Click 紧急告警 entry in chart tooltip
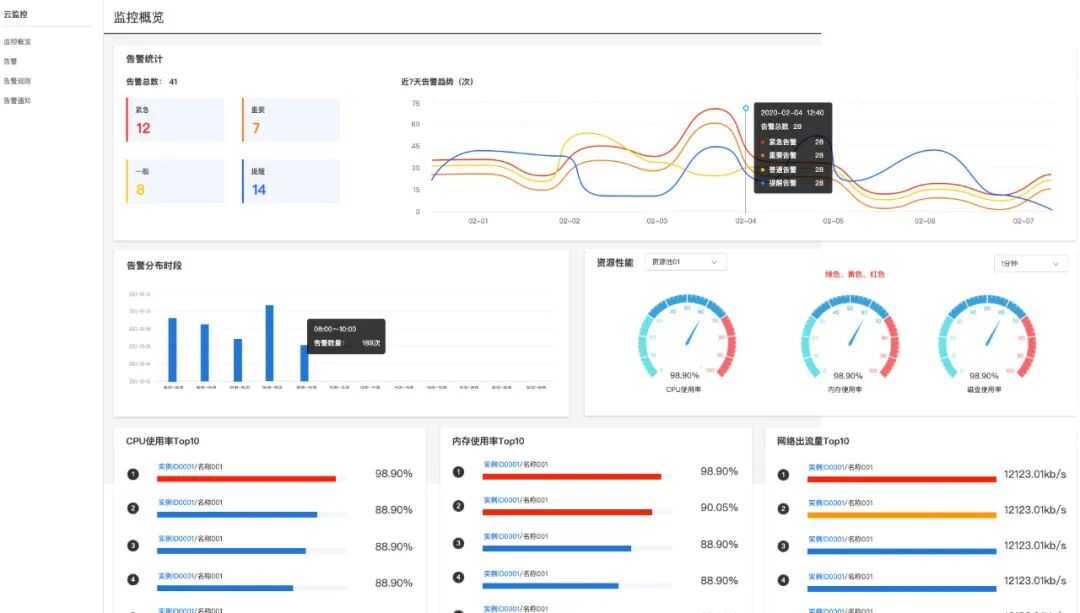The image size is (1080, 613). (792, 142)
